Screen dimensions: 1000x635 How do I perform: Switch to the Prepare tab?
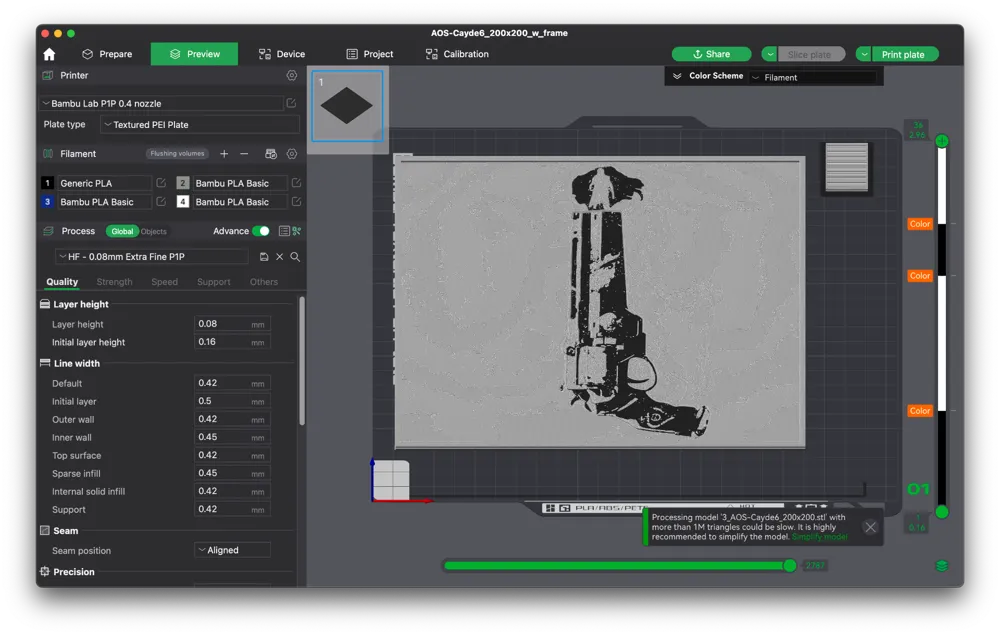pyautogui.click(x=107, y=54)
